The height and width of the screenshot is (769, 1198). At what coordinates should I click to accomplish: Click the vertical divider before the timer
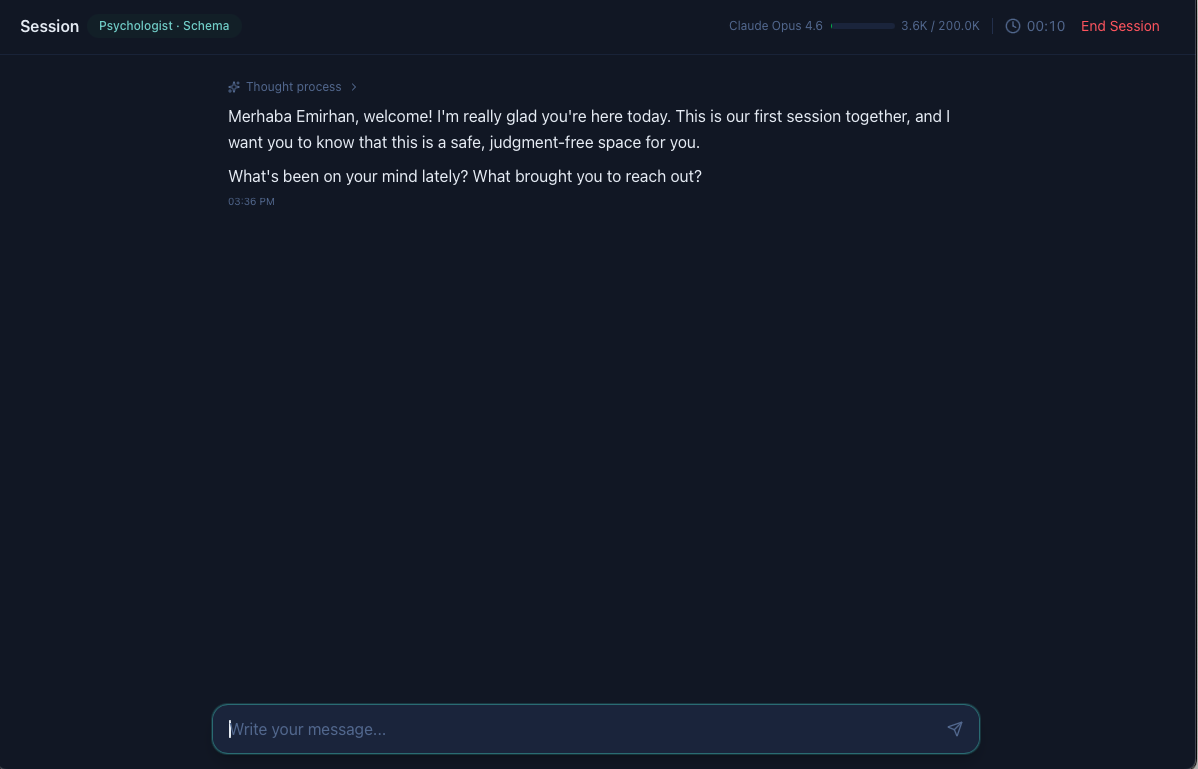pyautogui.click(x=992, y=26)
